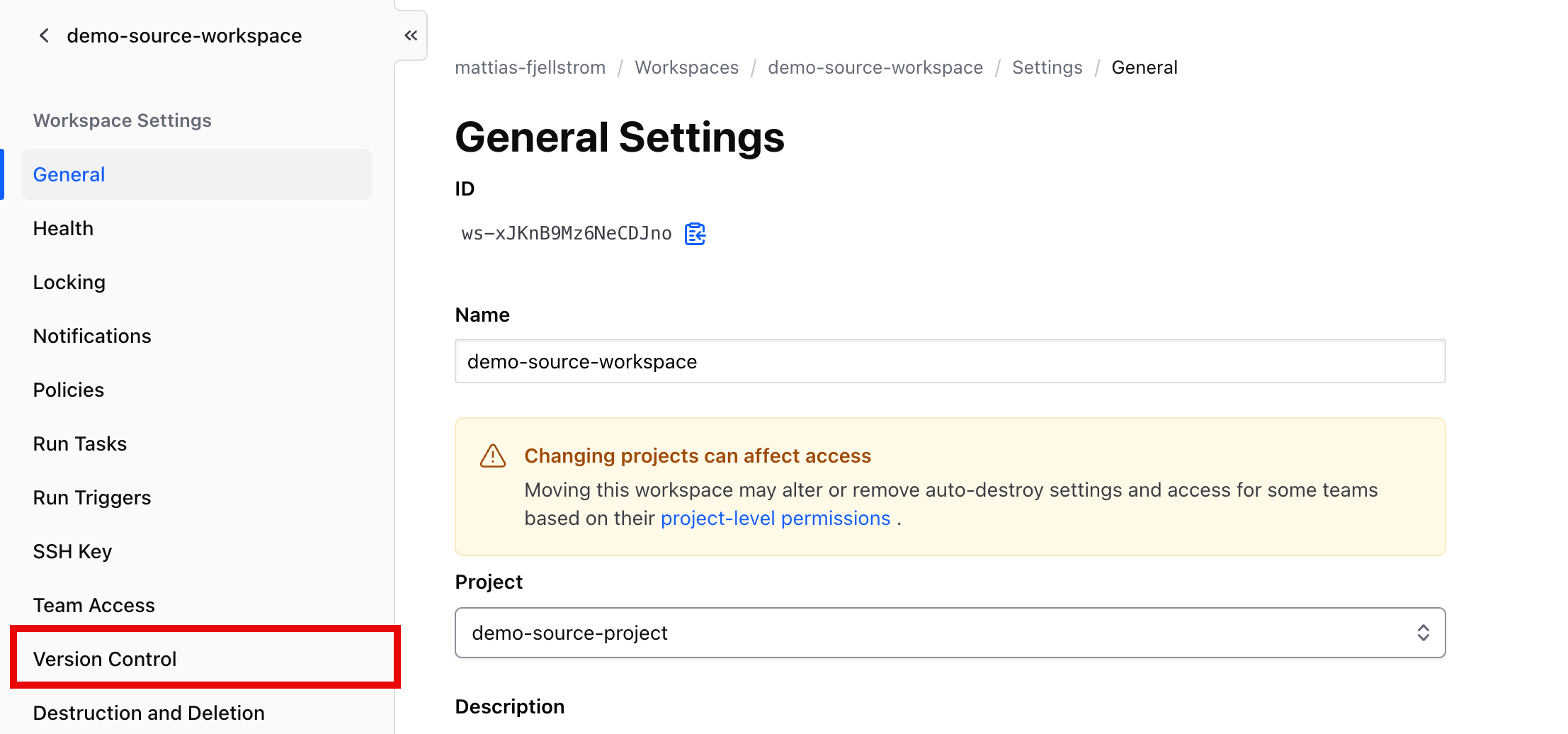Select the Workspaces breadcrumb

[686, 67]
